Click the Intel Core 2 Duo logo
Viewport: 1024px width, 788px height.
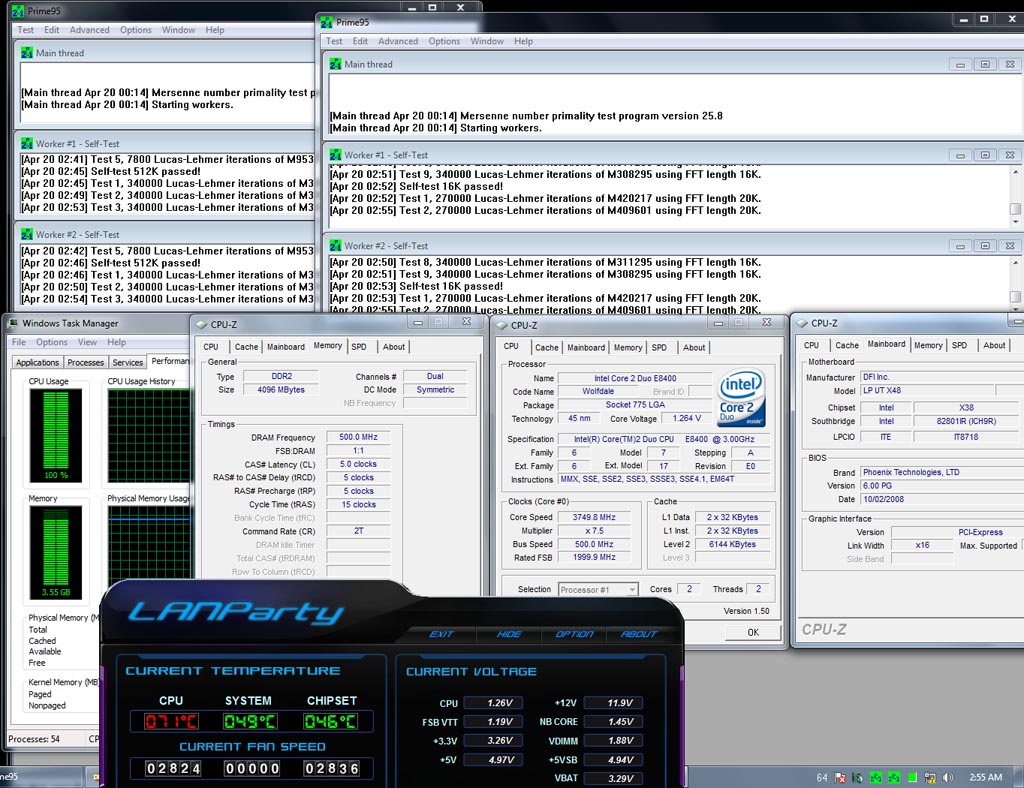[x=741, y=398]
